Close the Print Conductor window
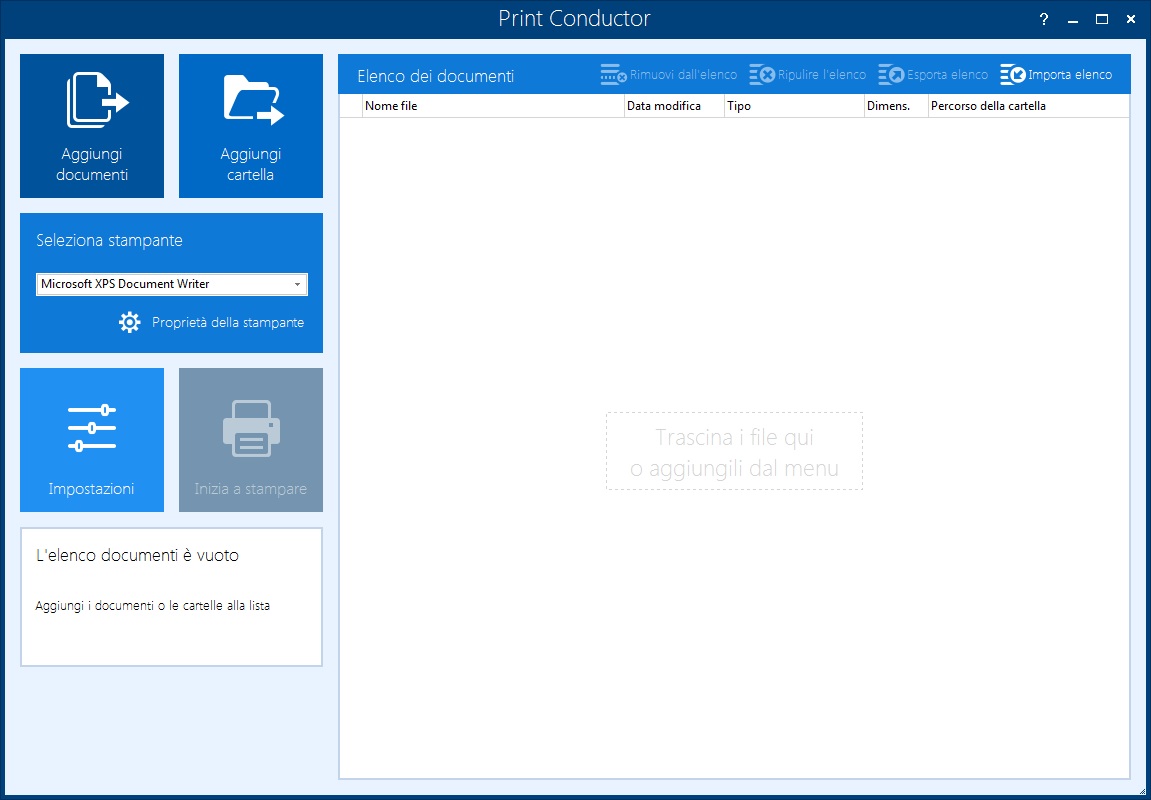Viewport: 1151px width, 800px height. tap(1131, 20)
